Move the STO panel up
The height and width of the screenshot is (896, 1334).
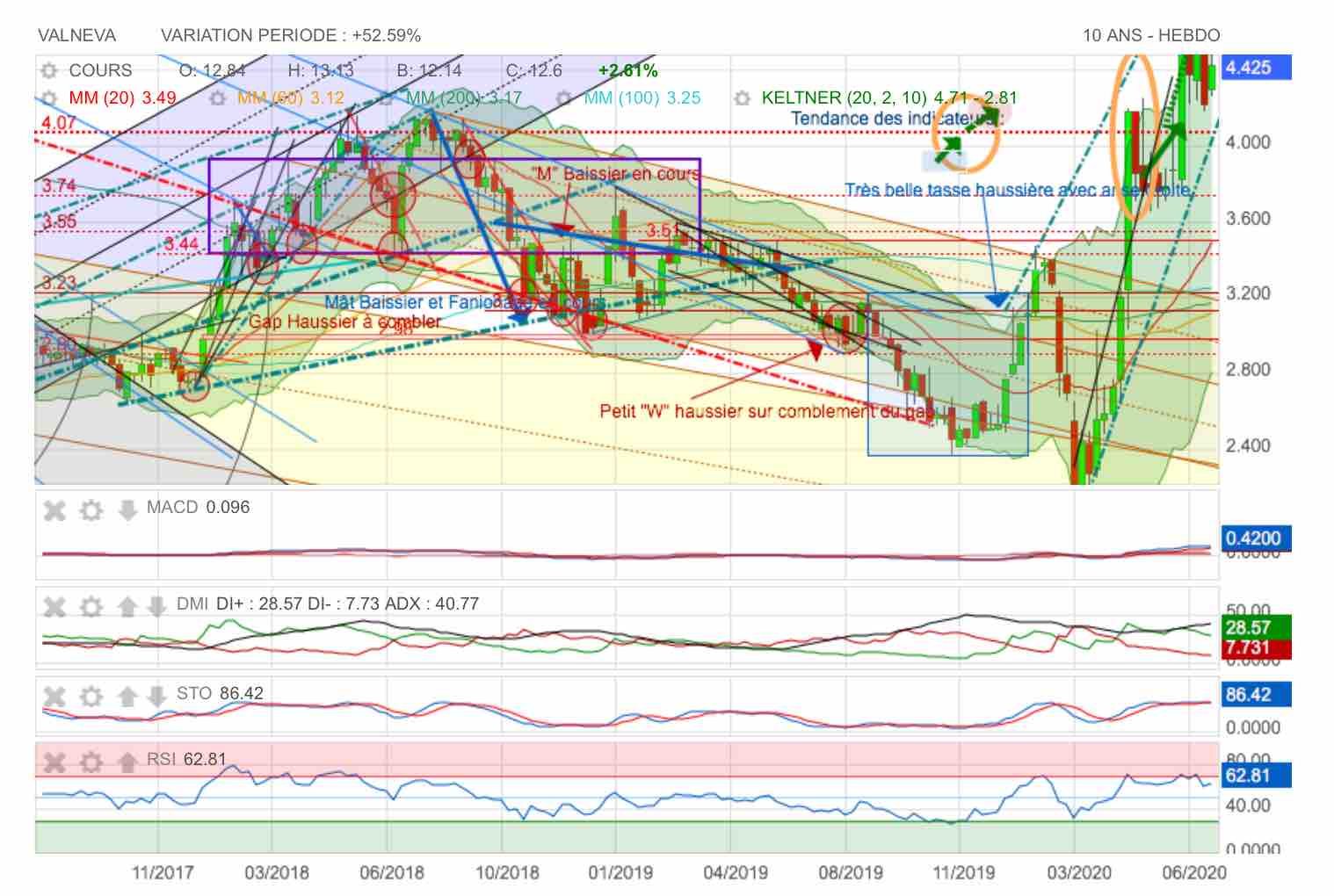[x=127, y=697]
